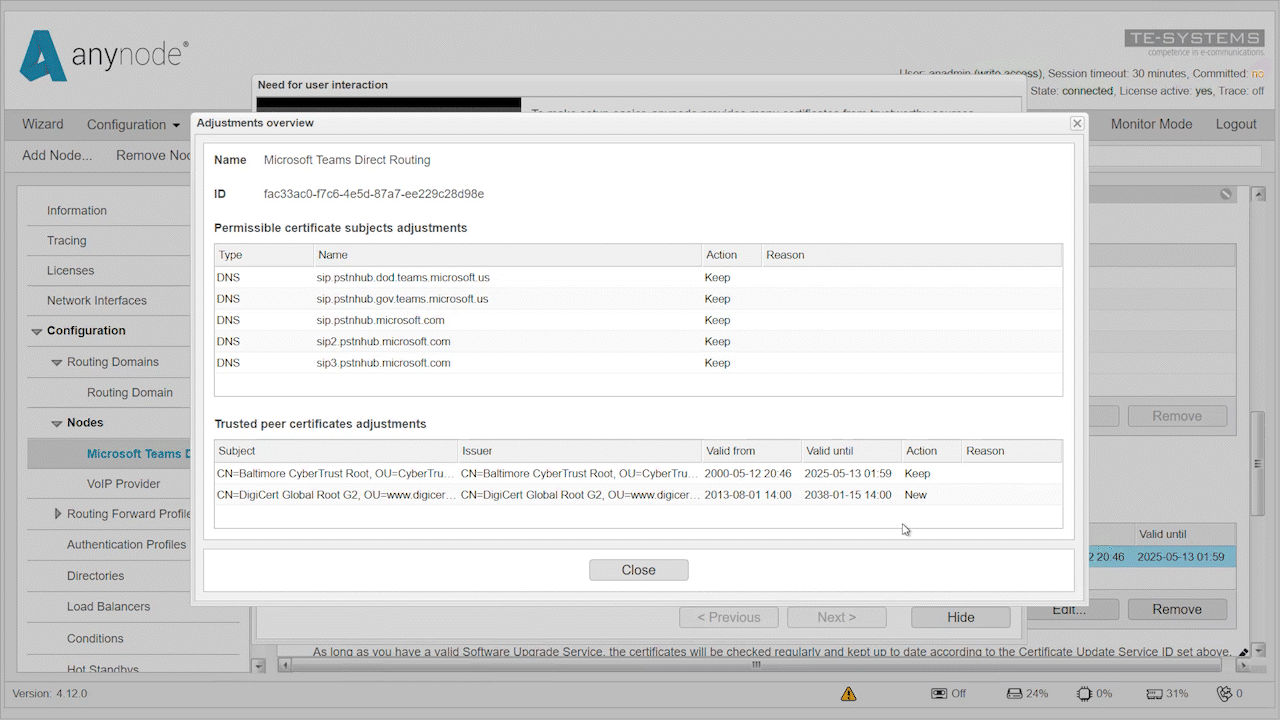
Task: Select VoIP Provider in the tree
Action: (123, 484)
